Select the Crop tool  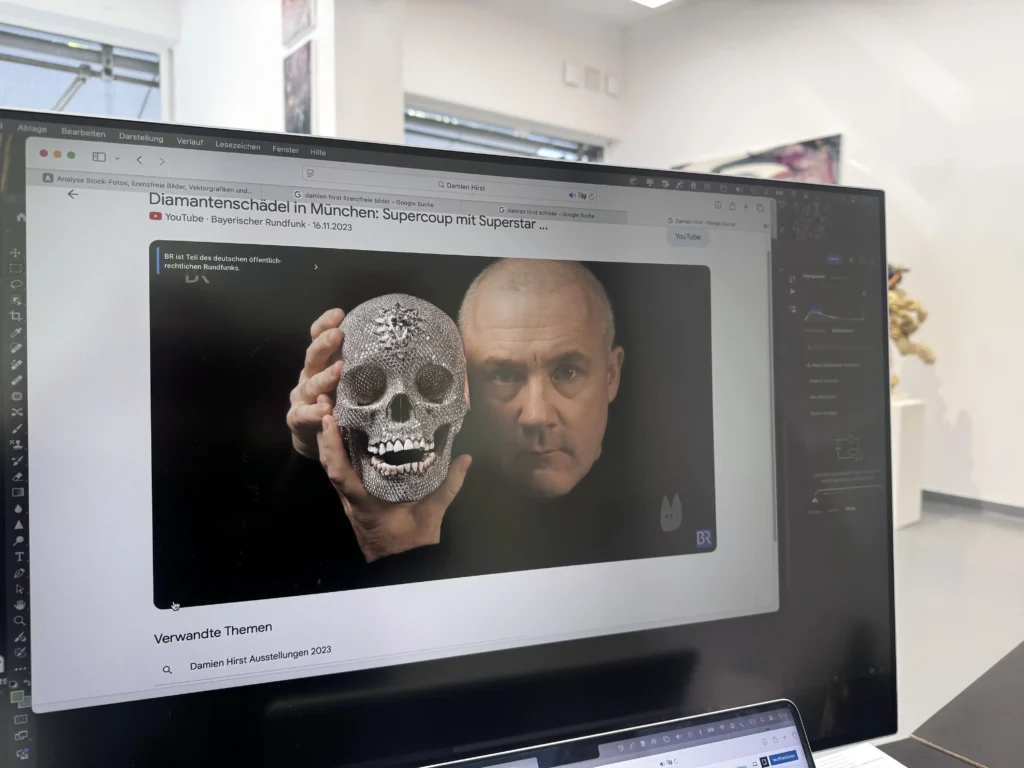[x=16, y=316]
